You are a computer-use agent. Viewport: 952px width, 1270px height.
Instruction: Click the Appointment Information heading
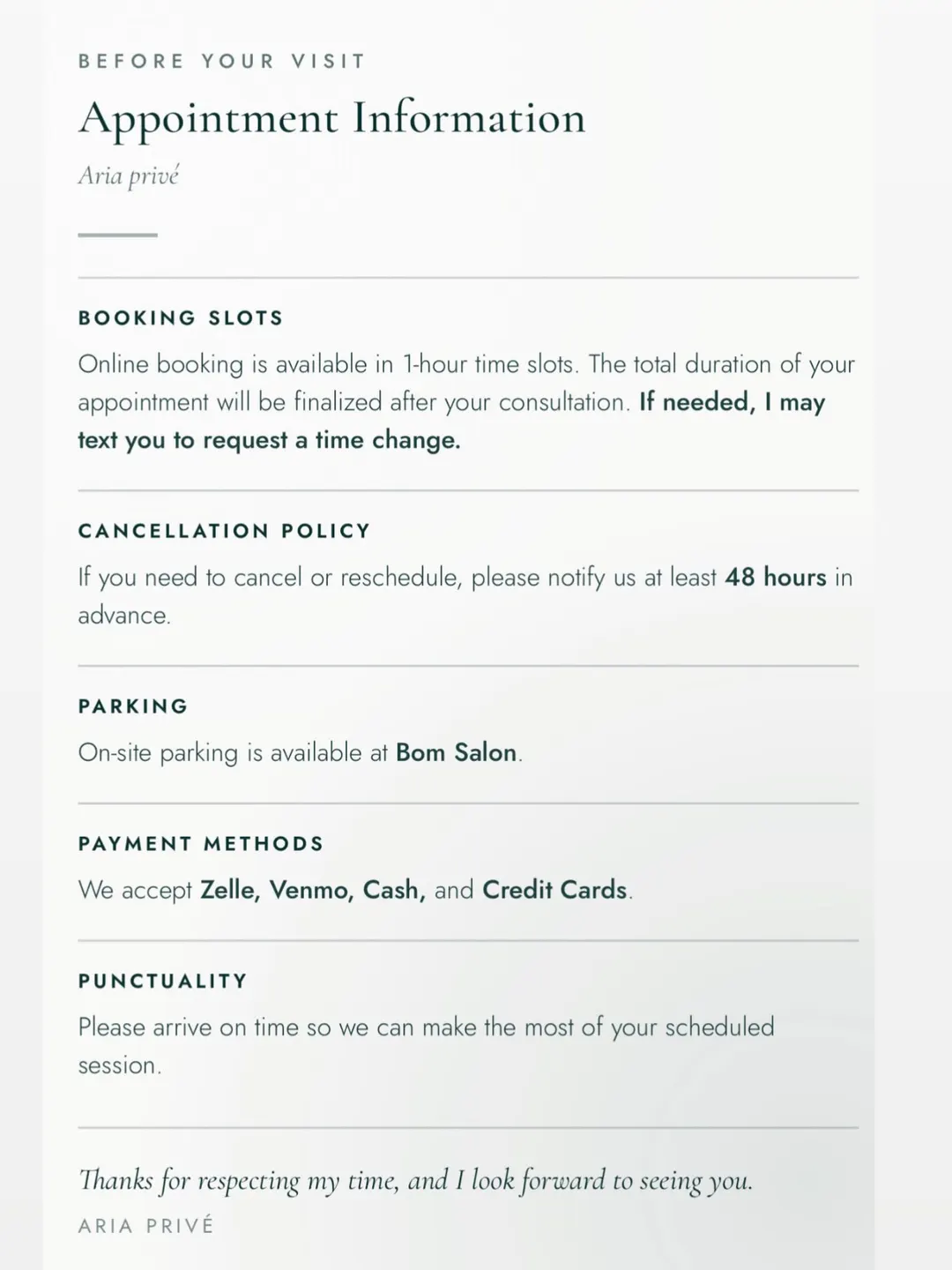[331, 119]
